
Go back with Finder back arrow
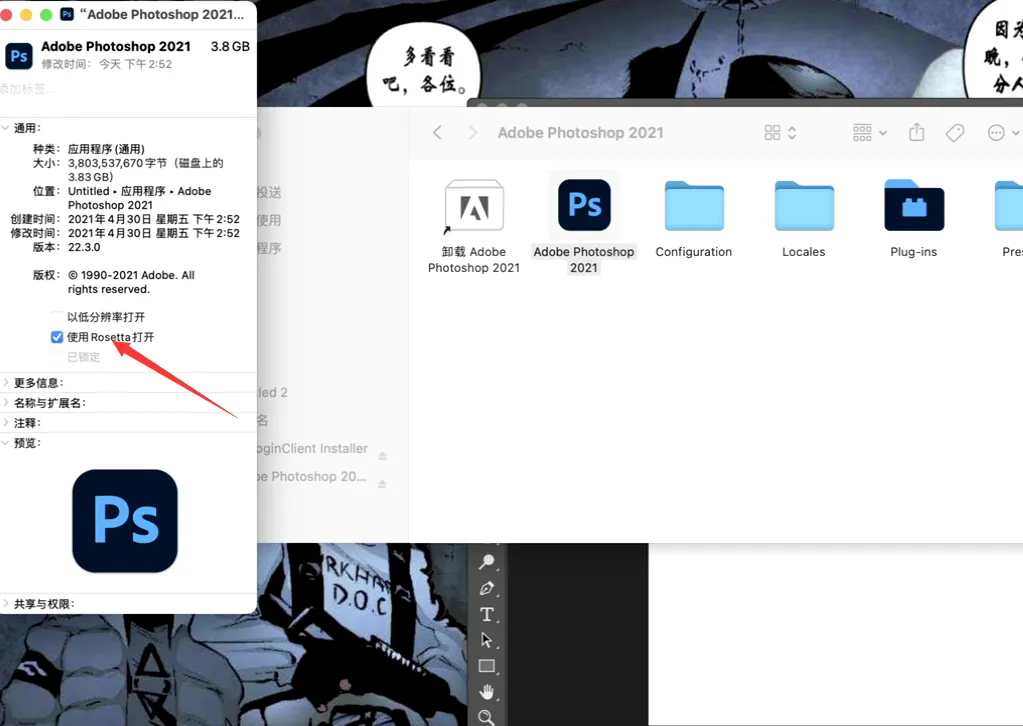point(438,132)
